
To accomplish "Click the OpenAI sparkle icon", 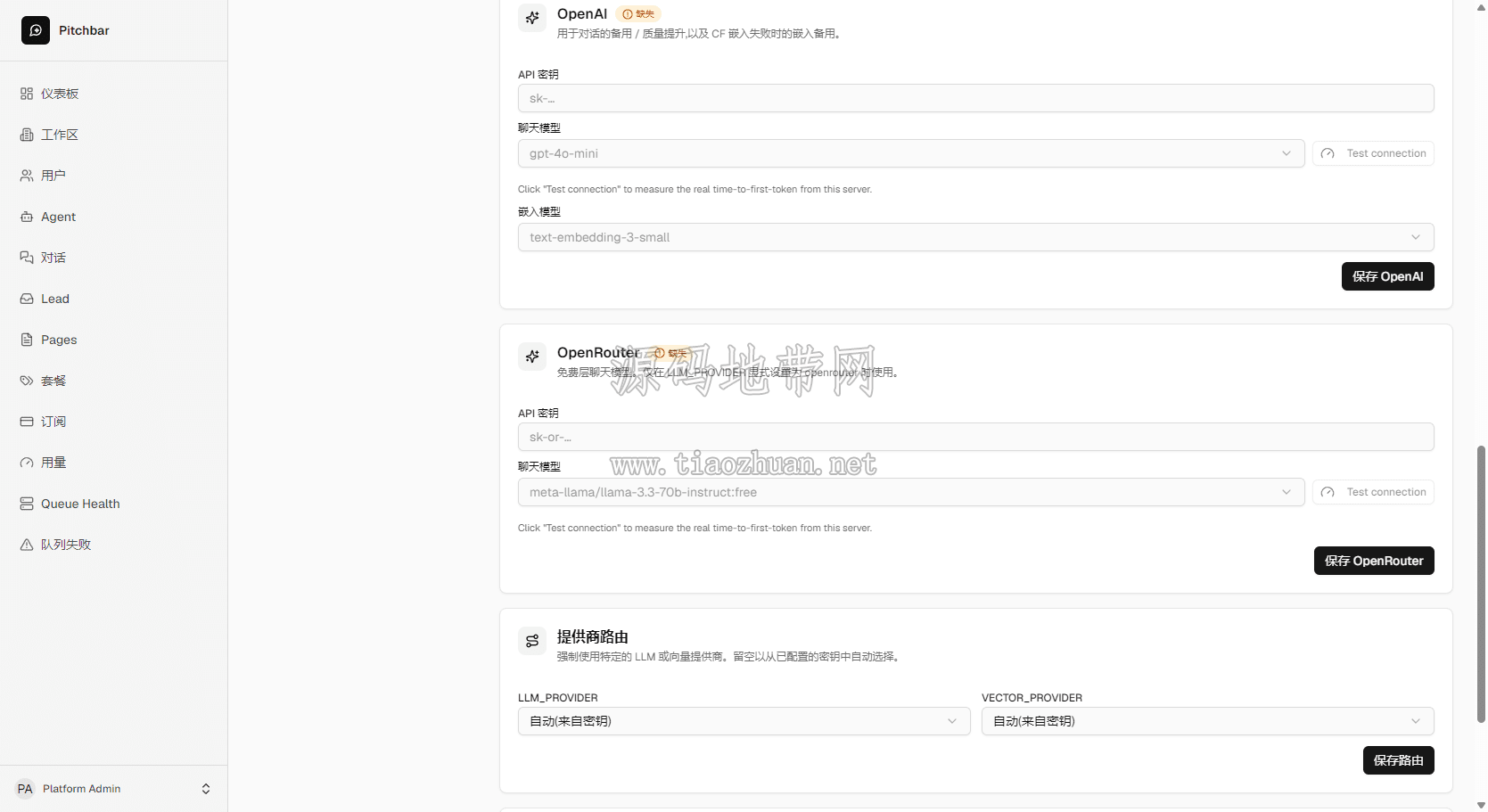I will click(532, 18).
